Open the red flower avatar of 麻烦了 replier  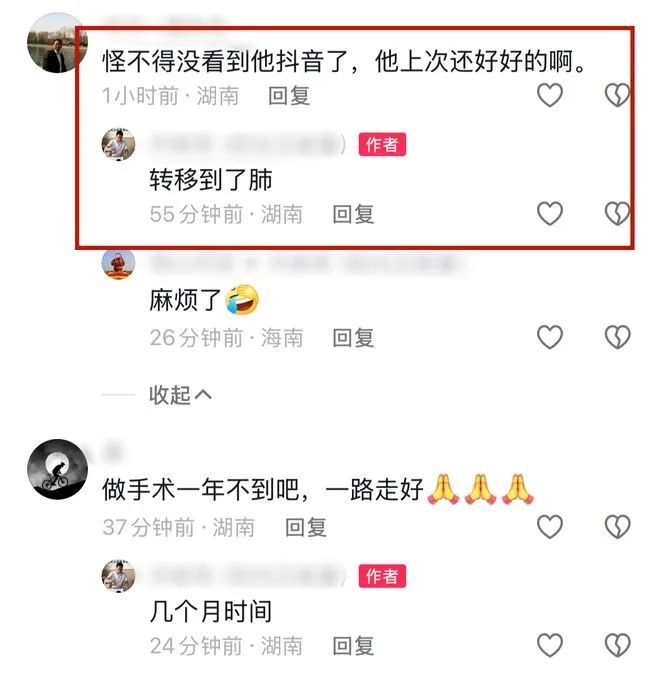pyautogui.click(x=118, y=263)
